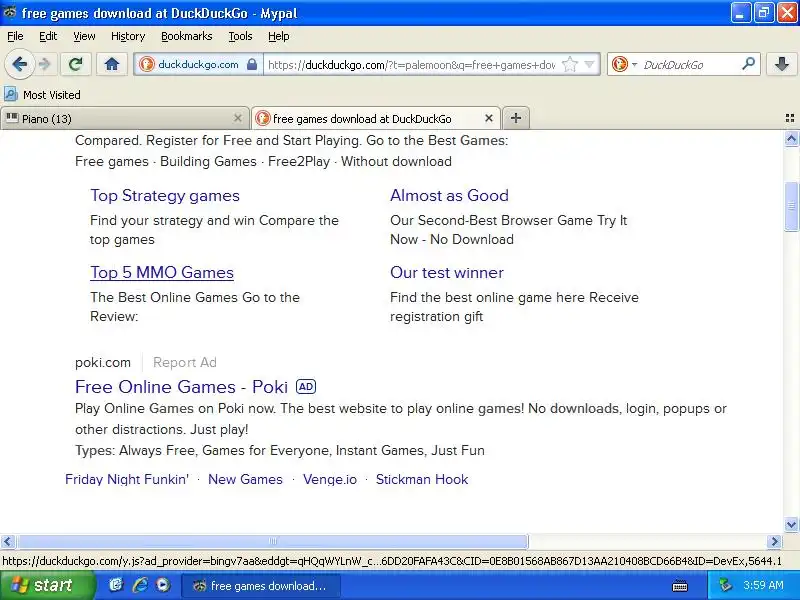This screenshot has width=800, height=600.
Task: Launch Internet Explorer from Quick Launch
Action: pyautogui.click(x=140, y=585)
